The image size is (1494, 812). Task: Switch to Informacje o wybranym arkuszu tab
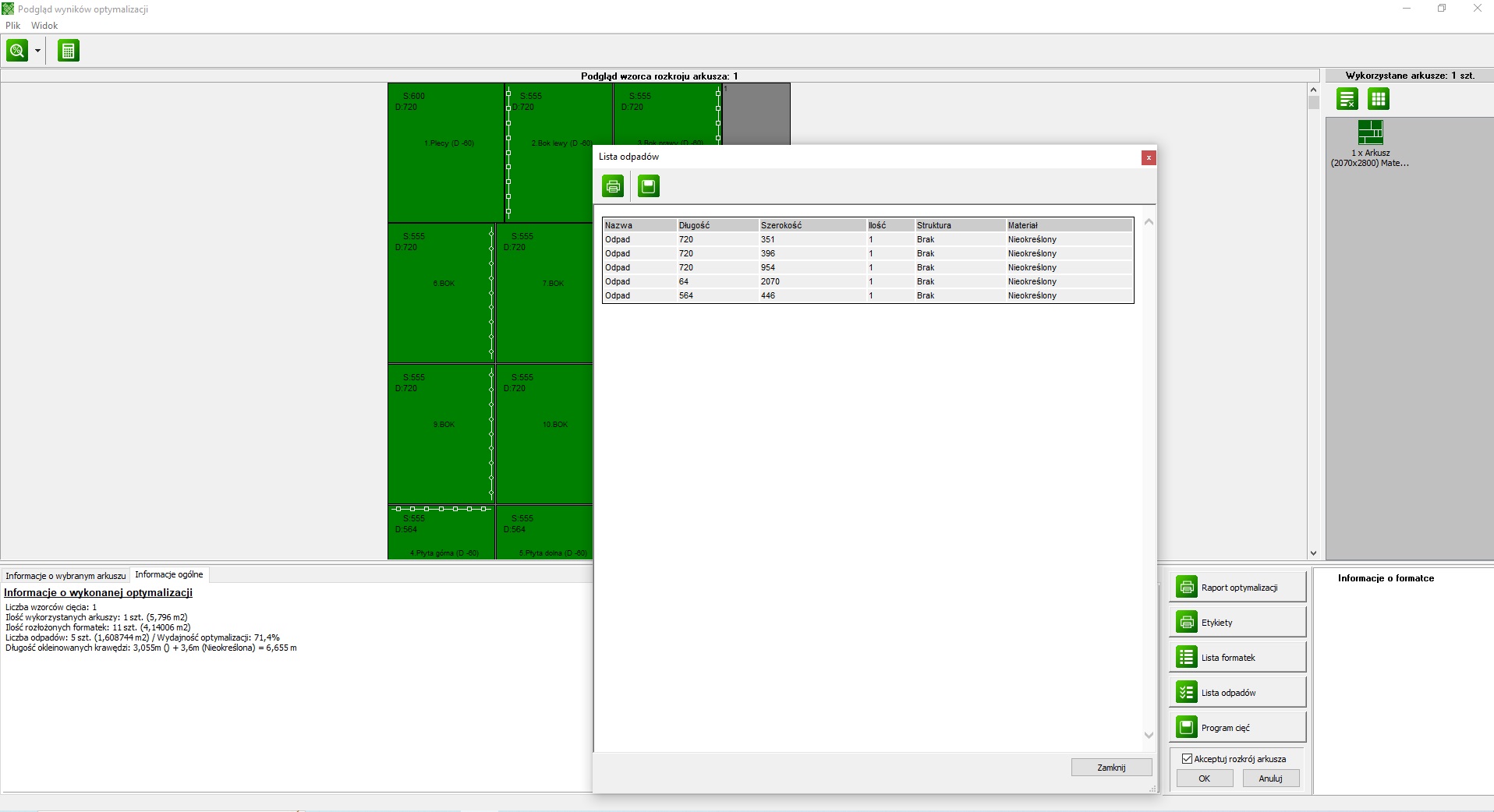click(65, 576)
